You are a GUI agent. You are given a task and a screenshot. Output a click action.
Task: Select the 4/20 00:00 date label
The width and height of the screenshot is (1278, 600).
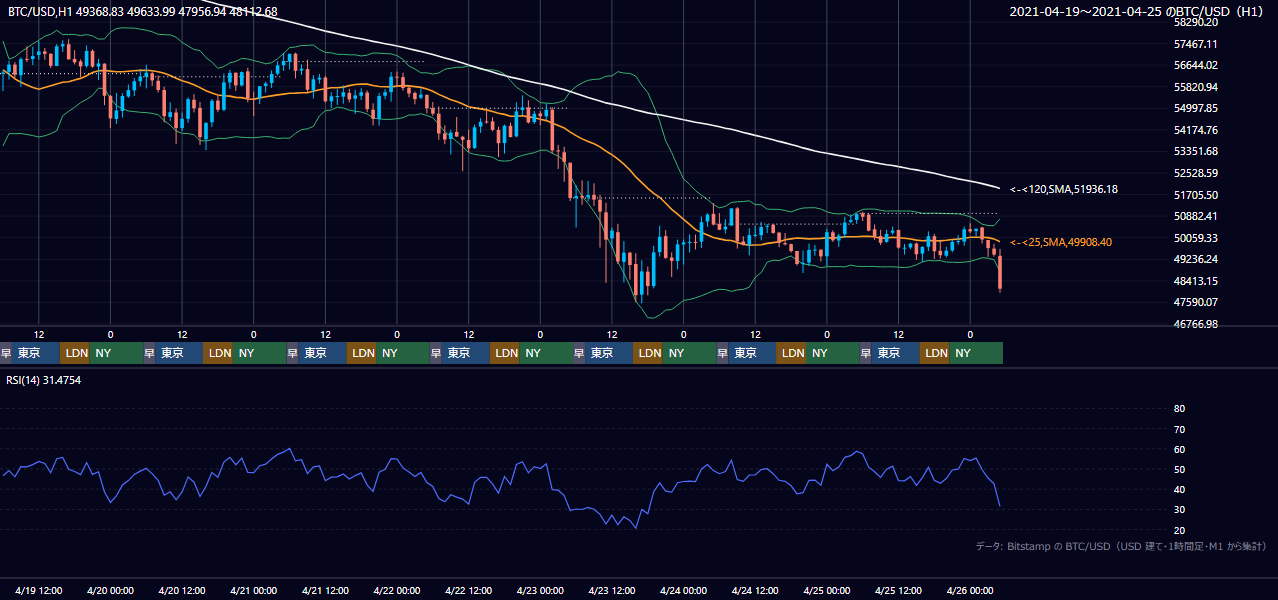pos(111,590)
